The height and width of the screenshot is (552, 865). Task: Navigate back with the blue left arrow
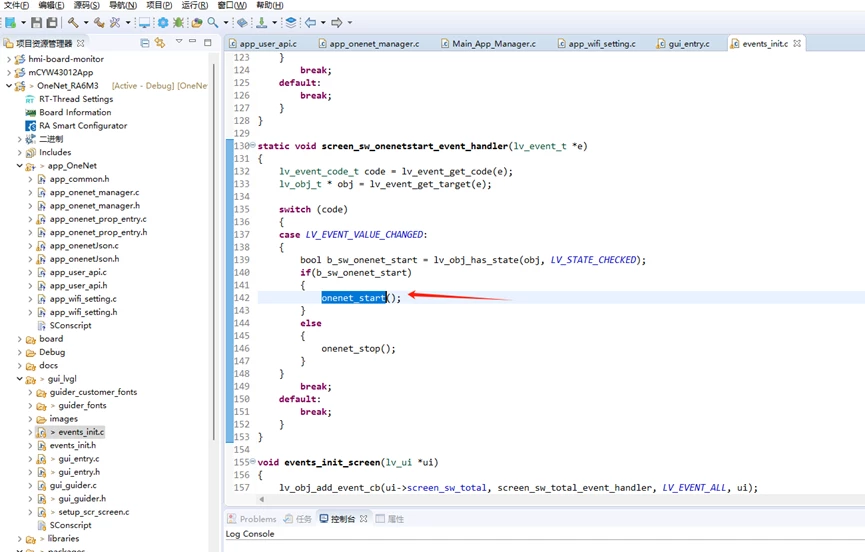click(311, 23)
